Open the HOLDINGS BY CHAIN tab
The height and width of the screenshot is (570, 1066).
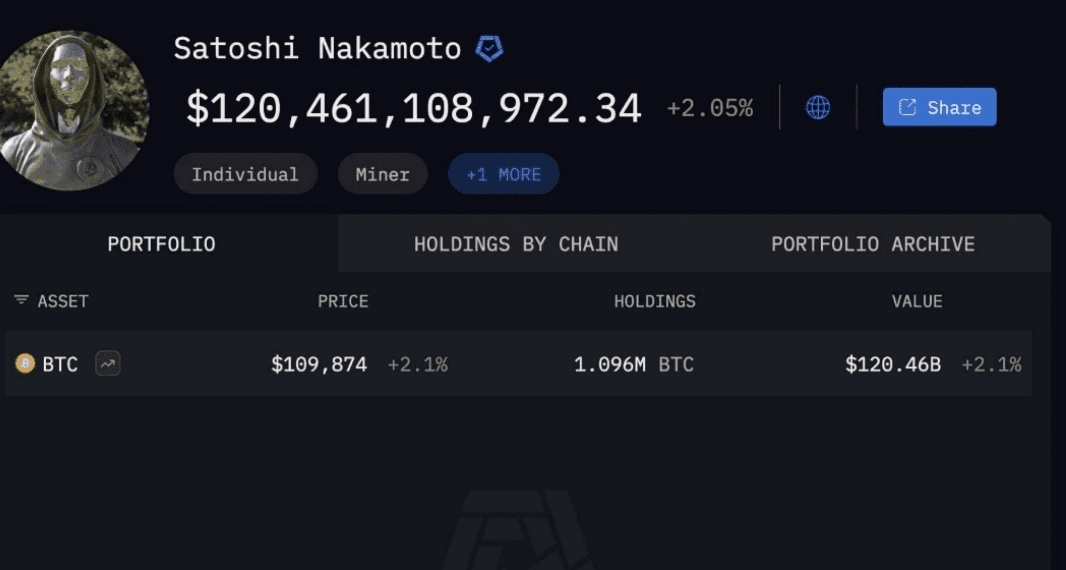click(516, 244)
